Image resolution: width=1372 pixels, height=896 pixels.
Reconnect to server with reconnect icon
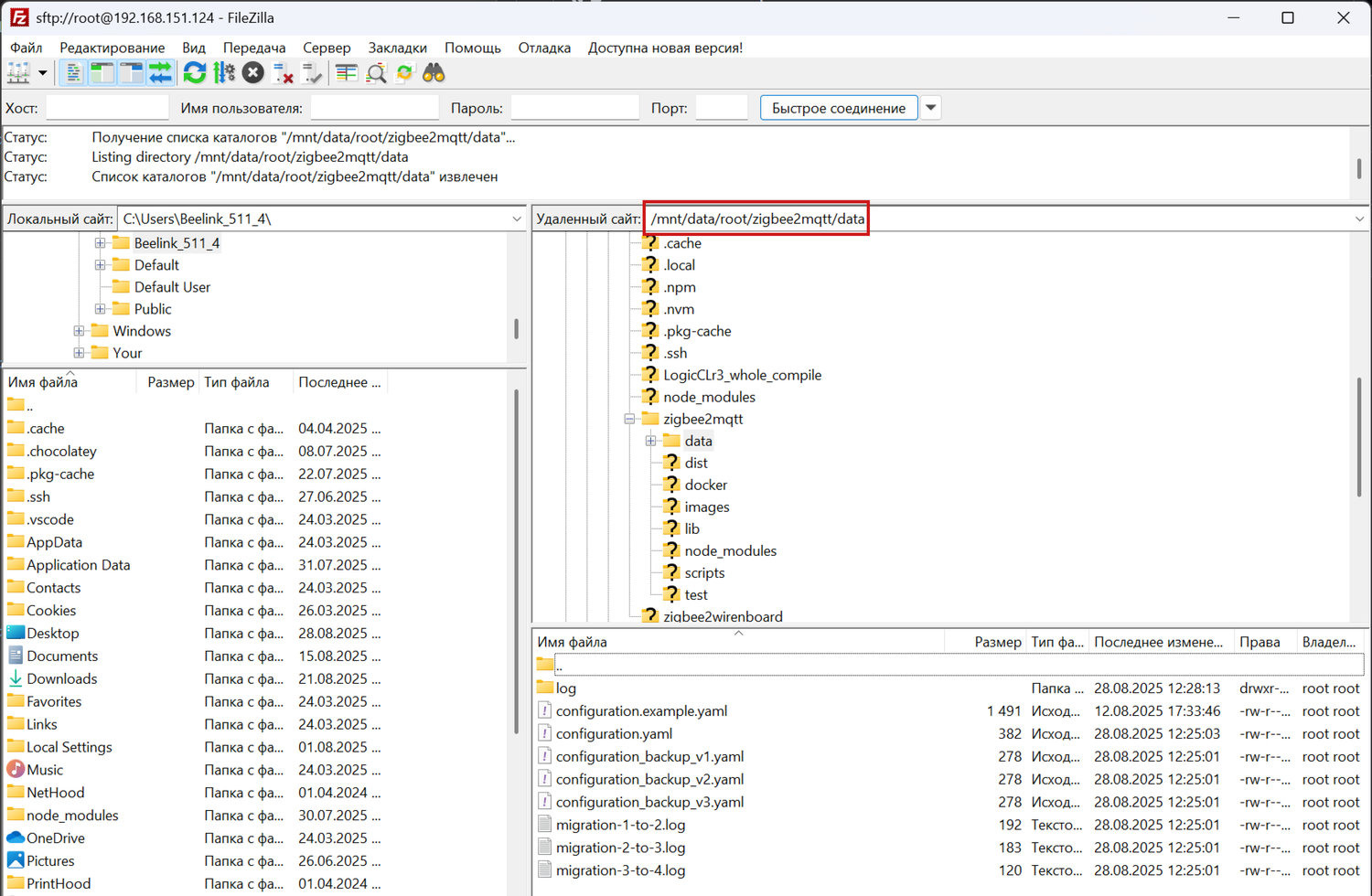point(312,72)
